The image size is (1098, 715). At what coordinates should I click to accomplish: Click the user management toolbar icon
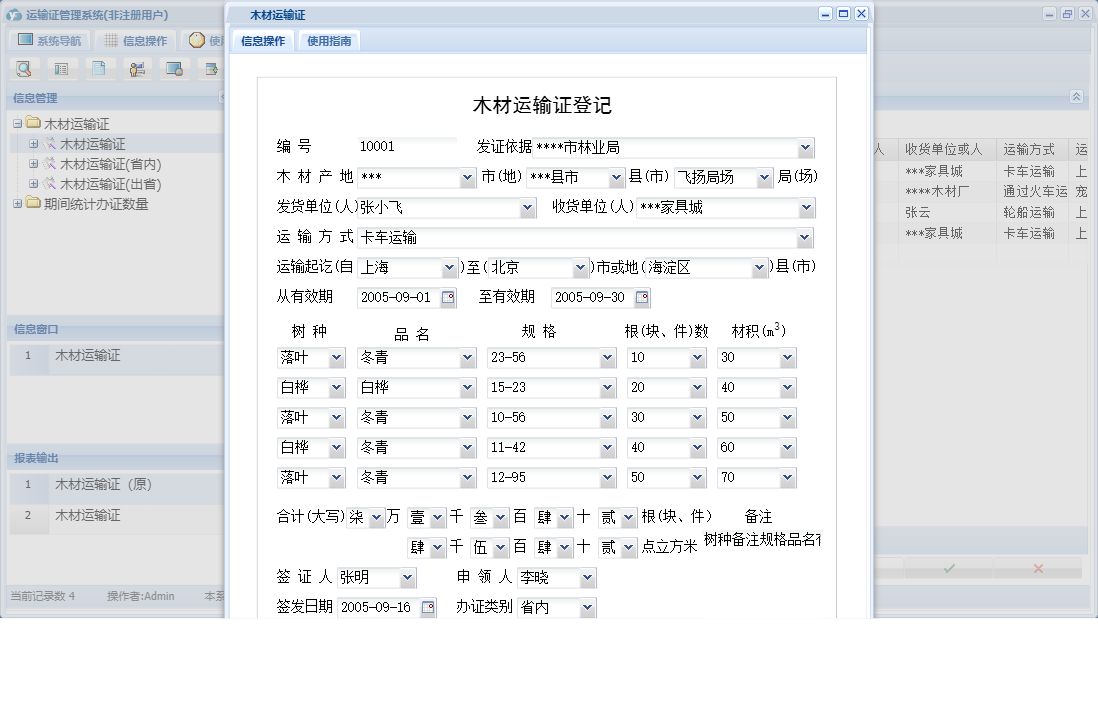(x=138, y=68)
